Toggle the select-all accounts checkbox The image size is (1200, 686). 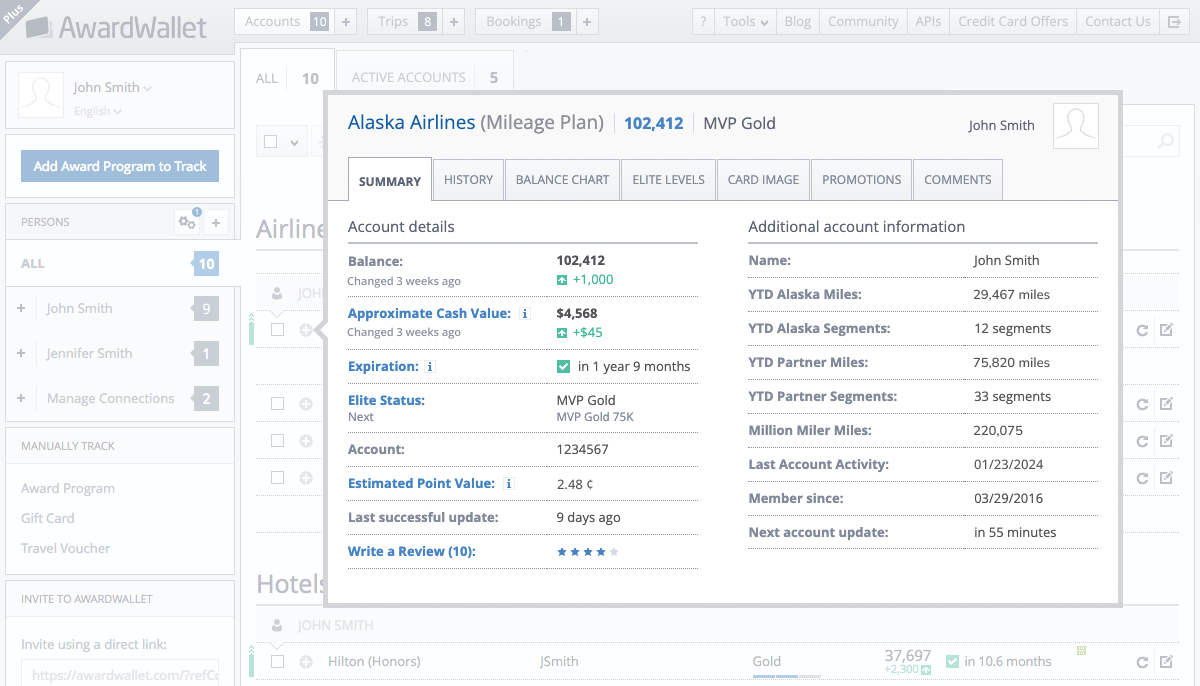271,142
